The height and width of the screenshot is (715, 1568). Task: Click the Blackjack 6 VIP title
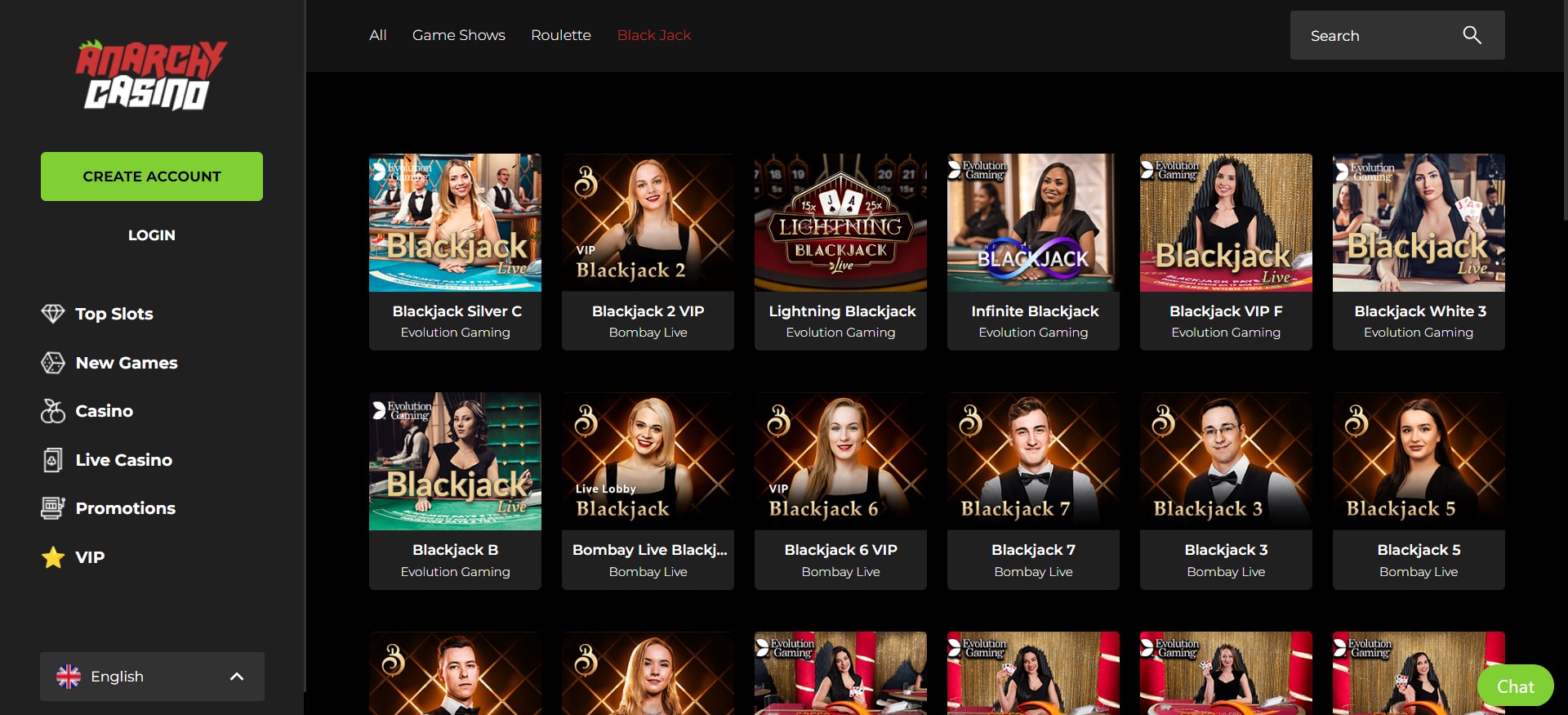click(x=840, y=550)
